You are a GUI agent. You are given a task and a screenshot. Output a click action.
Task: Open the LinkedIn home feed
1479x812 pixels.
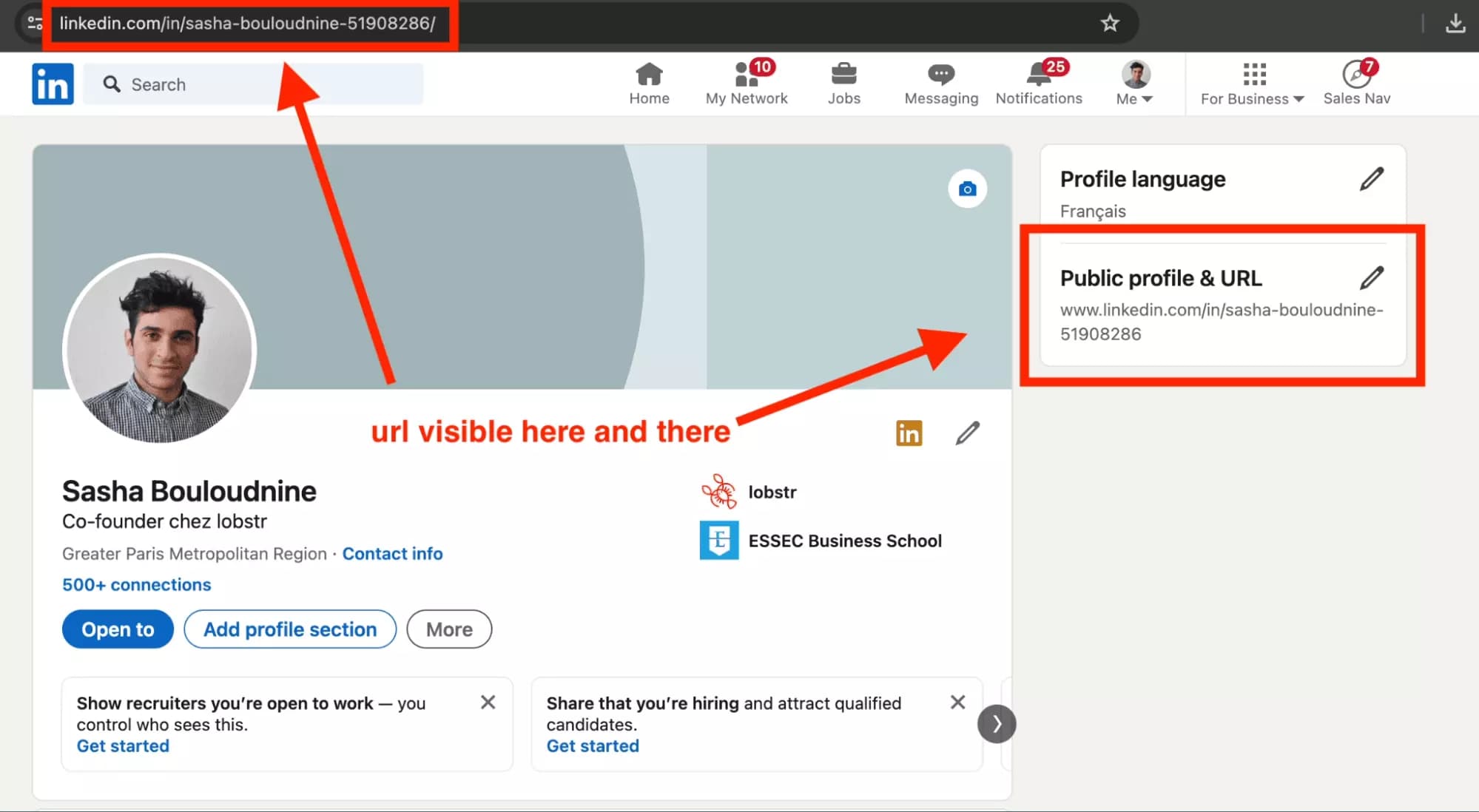pos(649,83)
